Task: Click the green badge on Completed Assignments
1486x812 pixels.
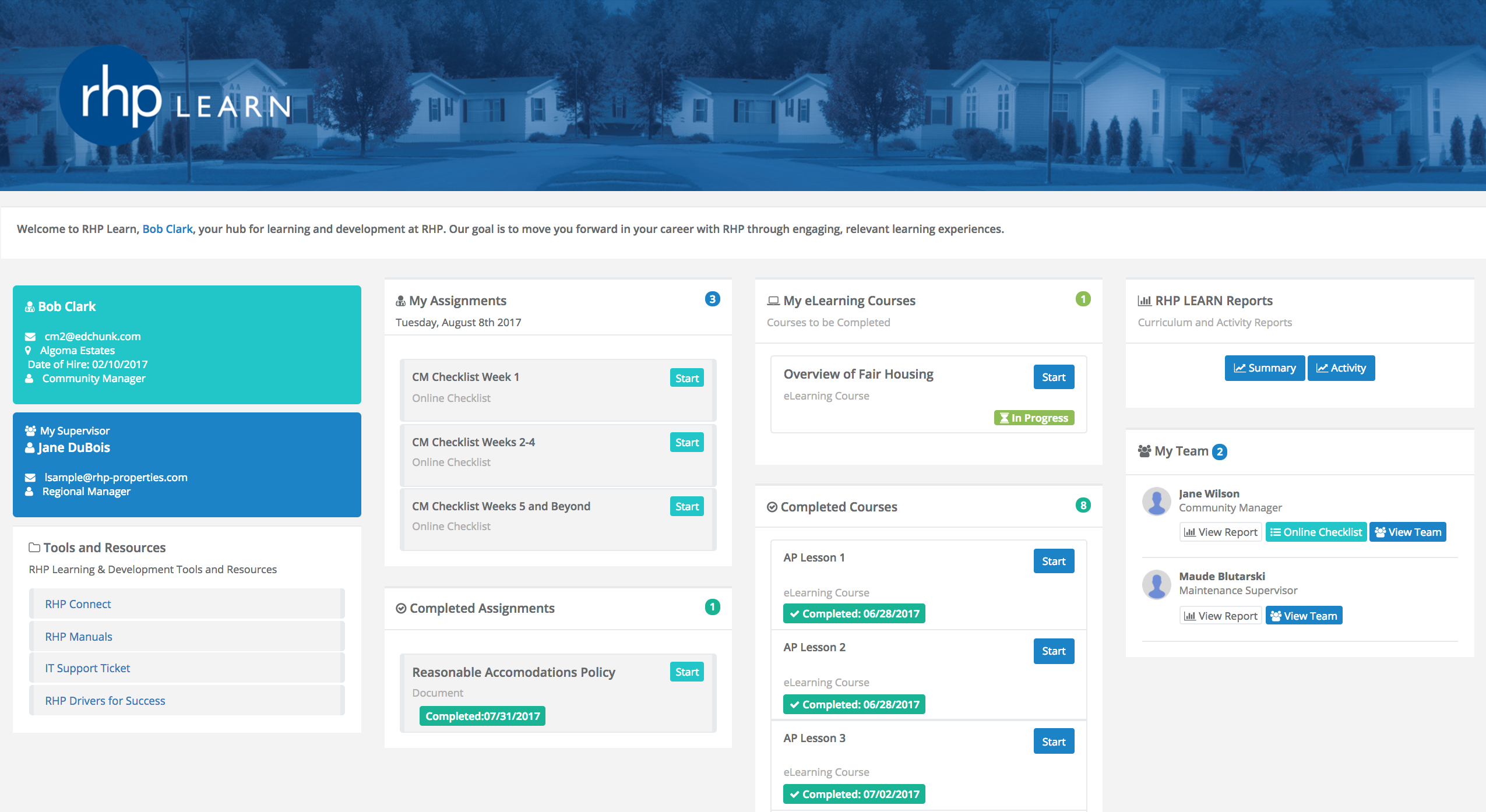Action: click(x=712, y=607)
